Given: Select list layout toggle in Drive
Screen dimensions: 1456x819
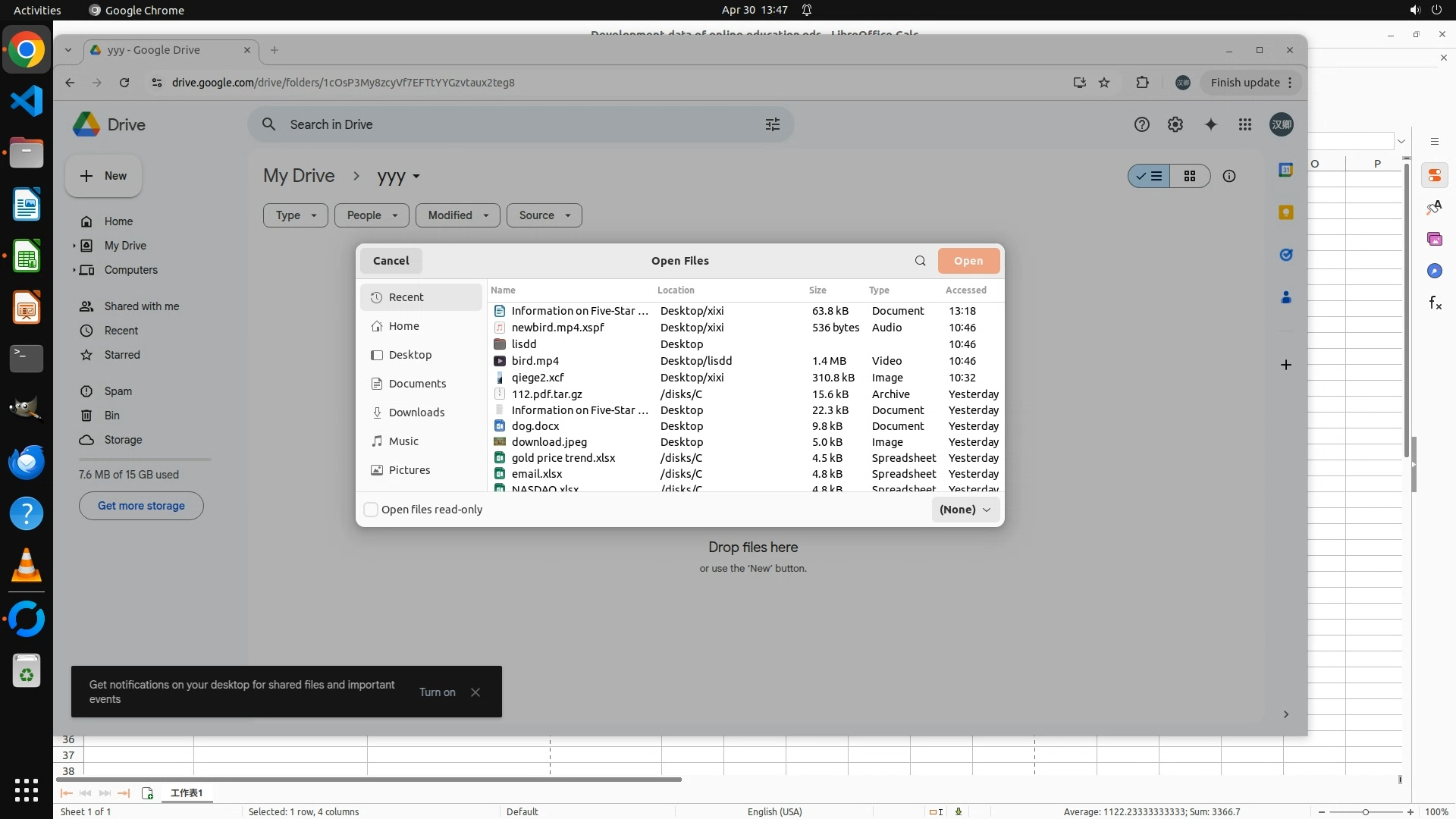Looking at the screenshot, I should pyautogui.click(x=1149, y=176).
